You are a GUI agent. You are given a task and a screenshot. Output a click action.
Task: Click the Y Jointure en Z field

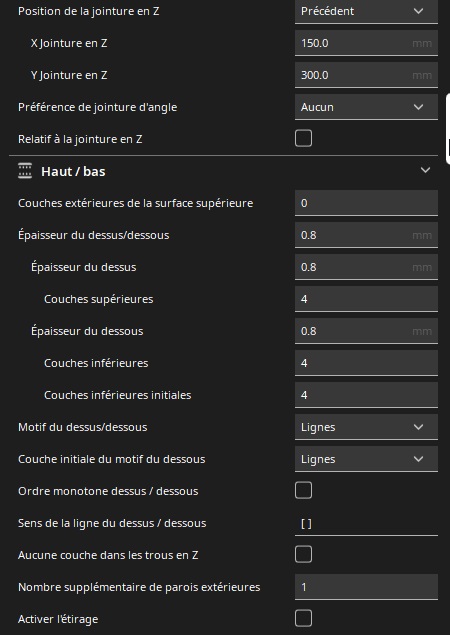pos(366,75)
